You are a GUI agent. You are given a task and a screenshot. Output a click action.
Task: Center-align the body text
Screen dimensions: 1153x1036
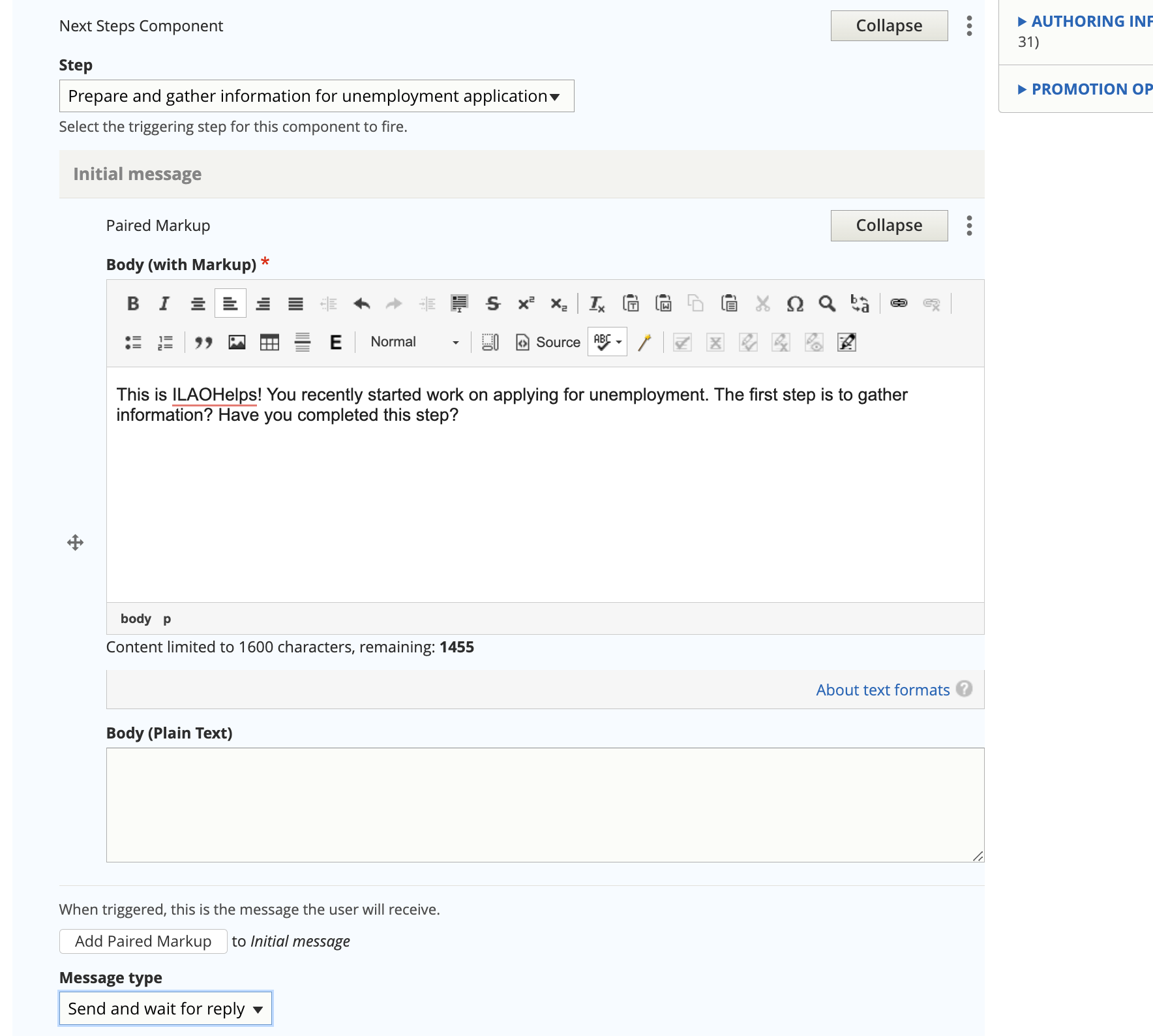tap(198, 303)
